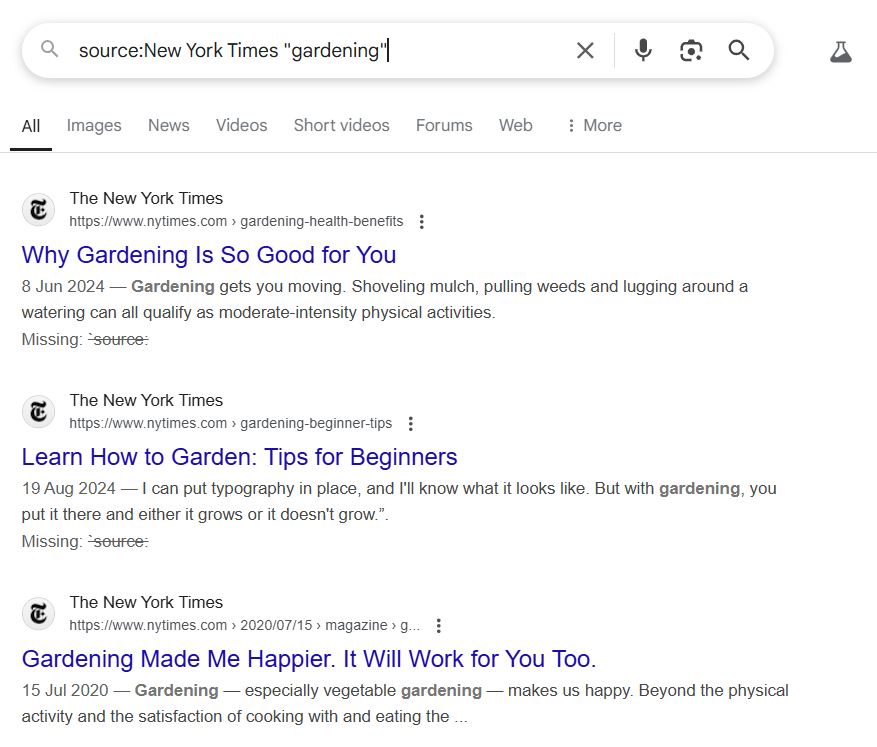Switch to the Forums tab

click(x=444, y=125)
